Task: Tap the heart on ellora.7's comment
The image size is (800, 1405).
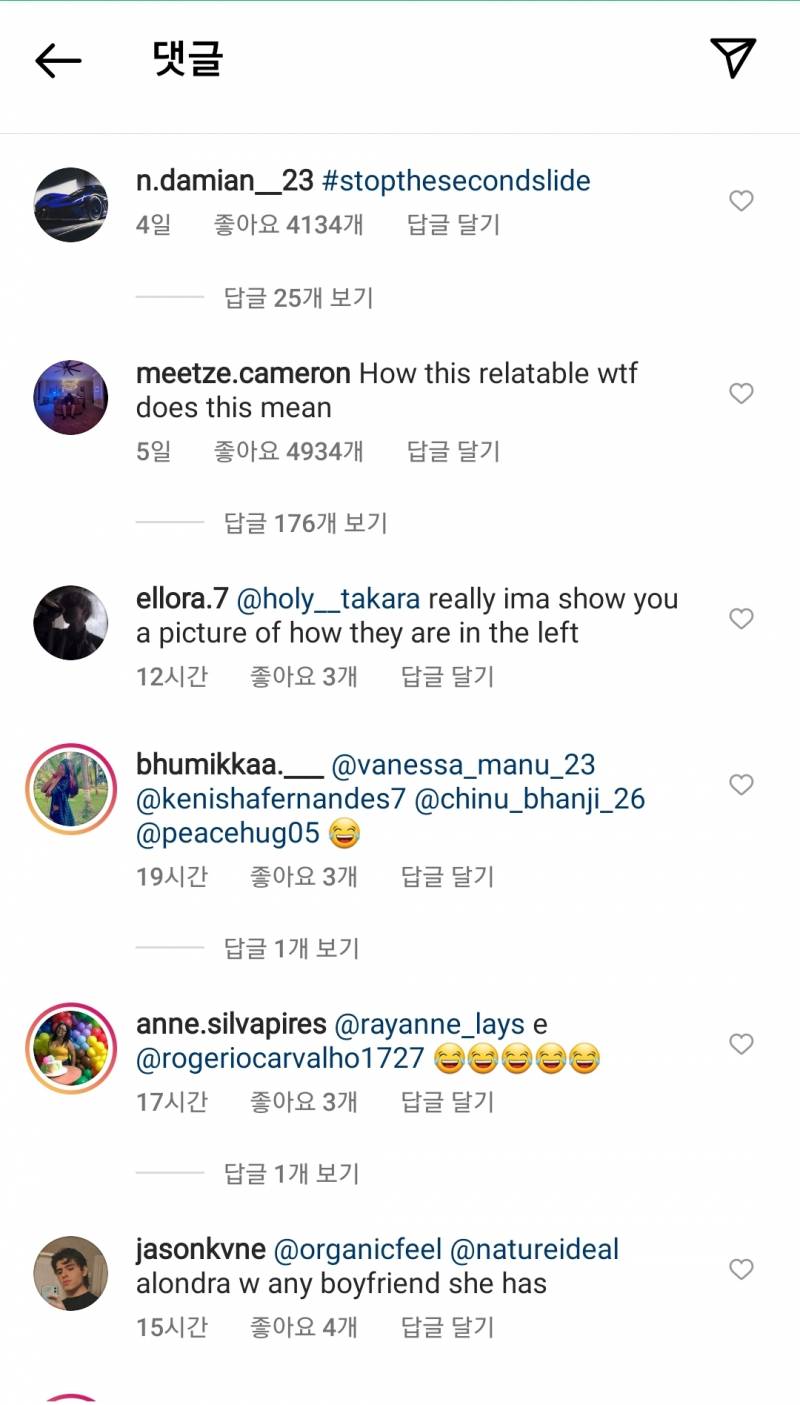Action: pyautogui.click(x=741, y=620)
